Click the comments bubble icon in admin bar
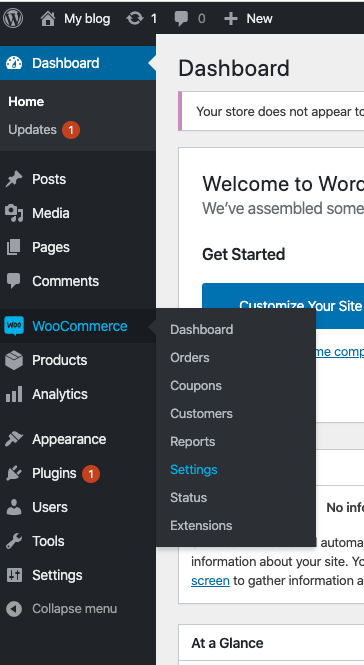The height and width of the screenshot is (665, 364). [182, 19]
